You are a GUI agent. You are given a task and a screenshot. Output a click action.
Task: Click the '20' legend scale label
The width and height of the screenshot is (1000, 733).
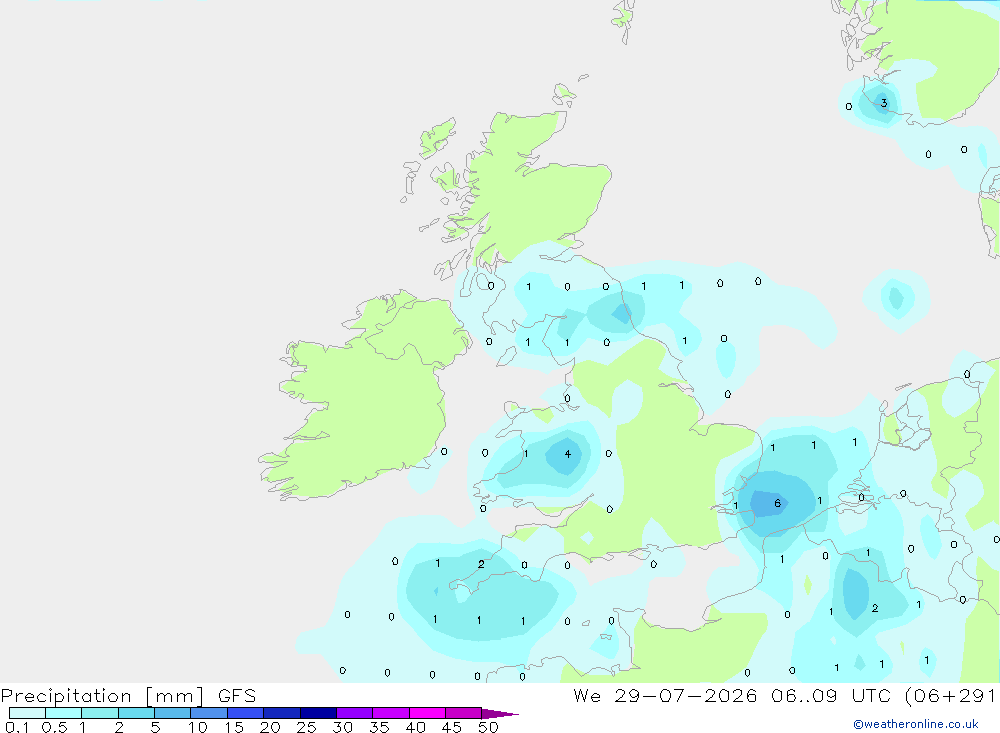tap(270, 727)
